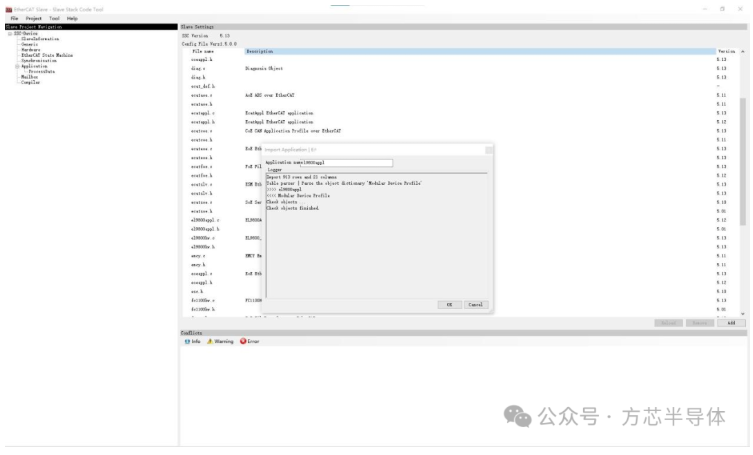The image size is (753, 455).
Task: Sort by File name column header
Action: (x=203, y=51)
